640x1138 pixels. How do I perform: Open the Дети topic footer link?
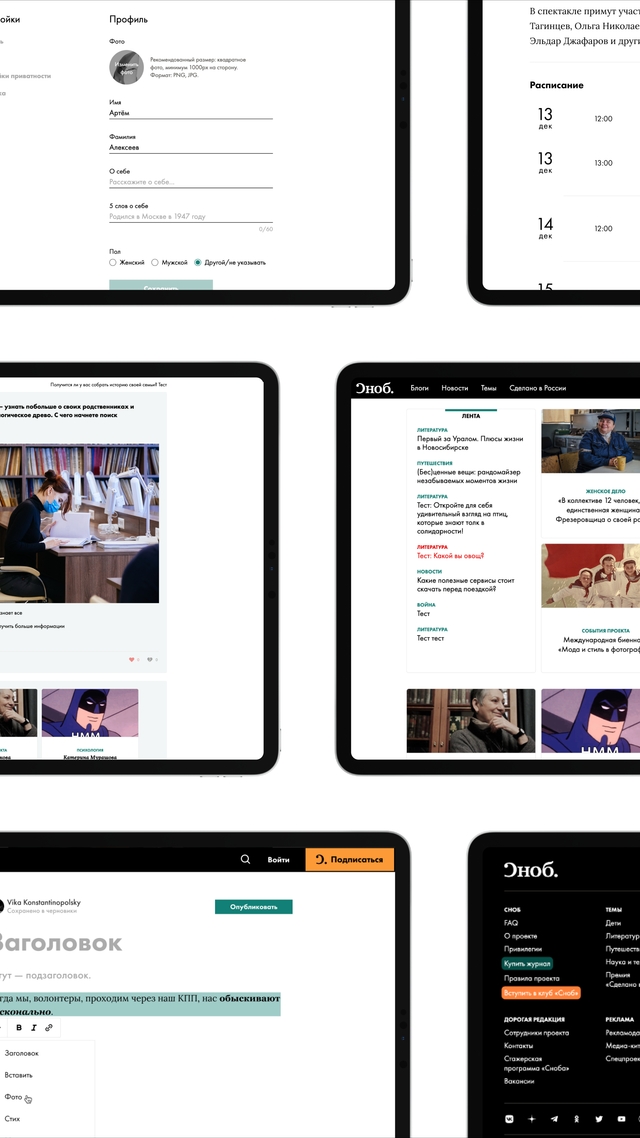pyautogui.click(x=612, y=923)
